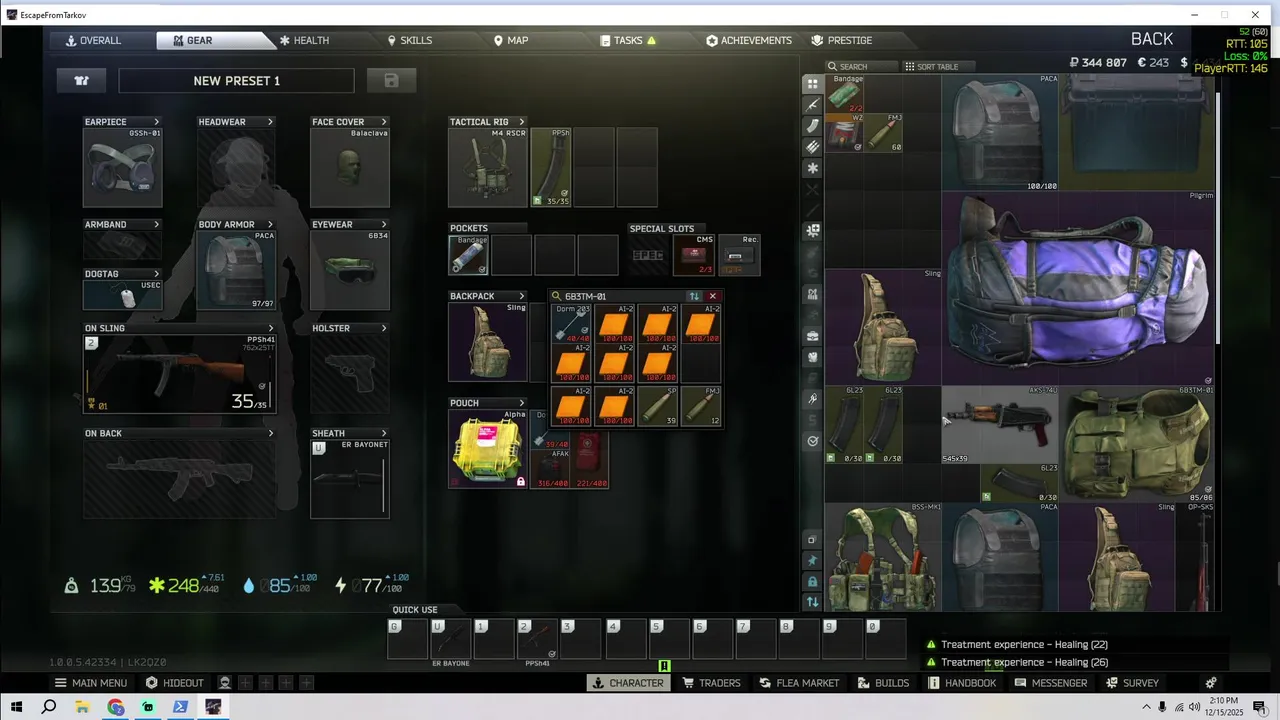
Task: Click the Dorm 203 key in 6B3TM-01 container
Action: [x=571, y=324]
